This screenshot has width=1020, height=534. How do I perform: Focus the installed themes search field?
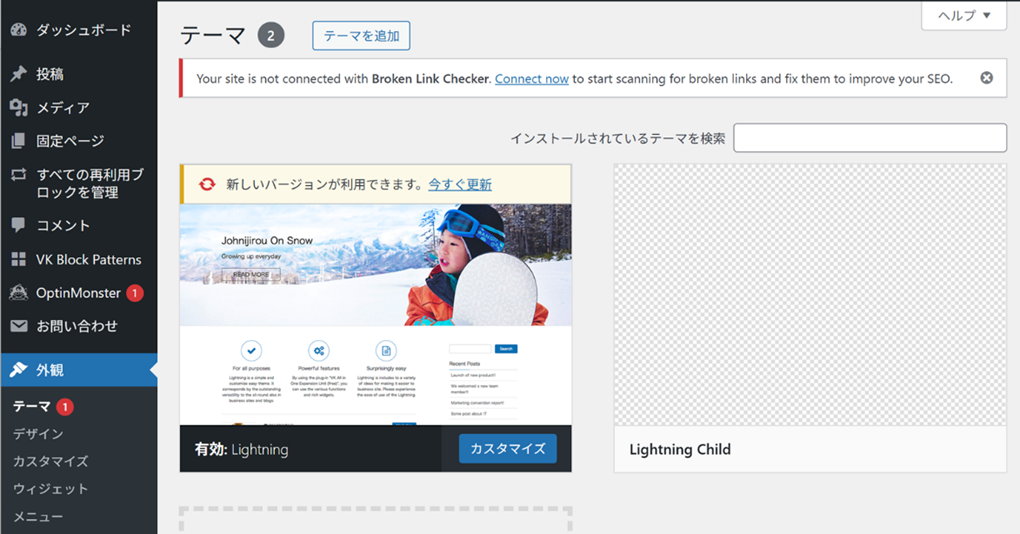click(870, 138)
